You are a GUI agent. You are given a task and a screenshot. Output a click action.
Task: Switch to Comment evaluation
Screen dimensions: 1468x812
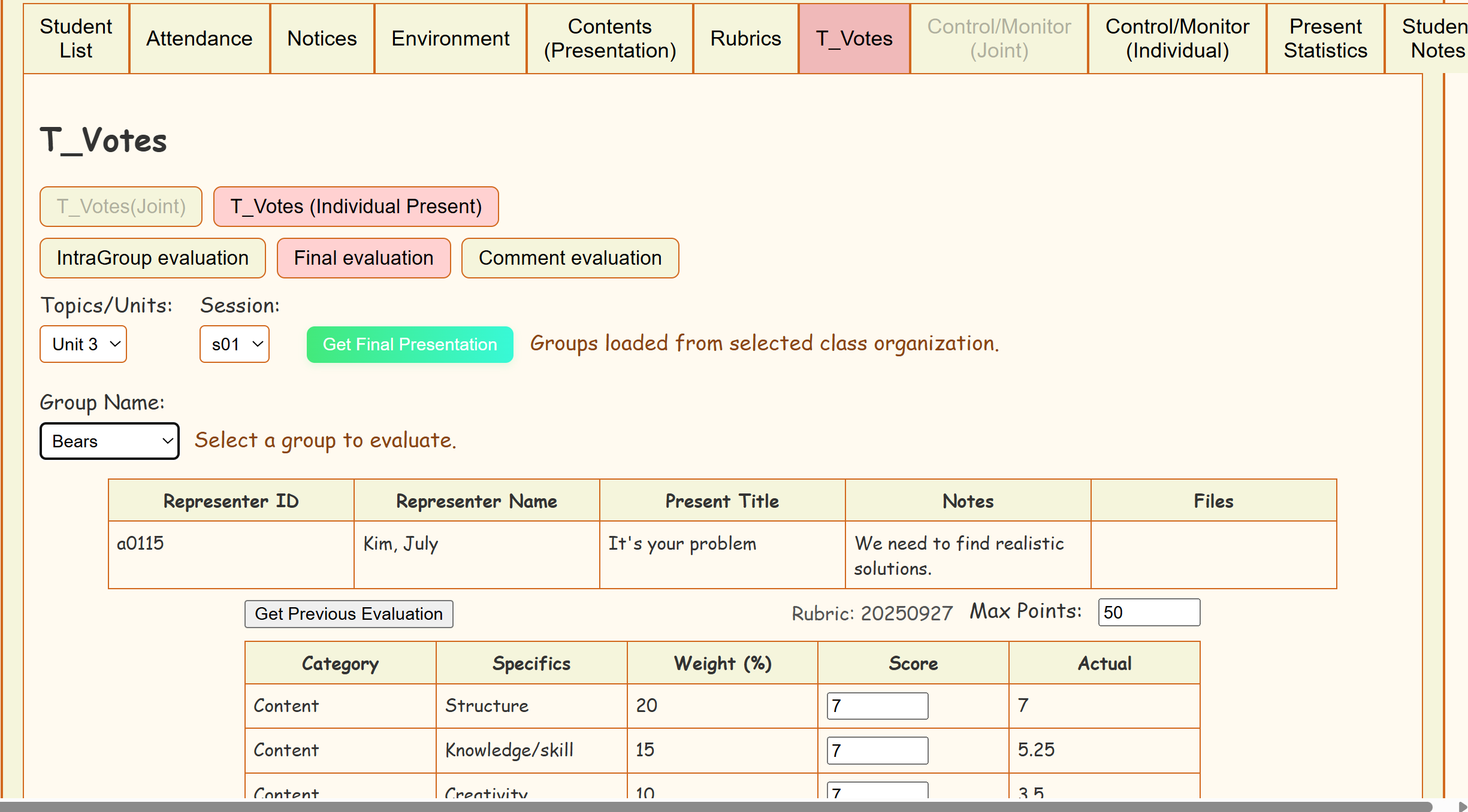569,258
